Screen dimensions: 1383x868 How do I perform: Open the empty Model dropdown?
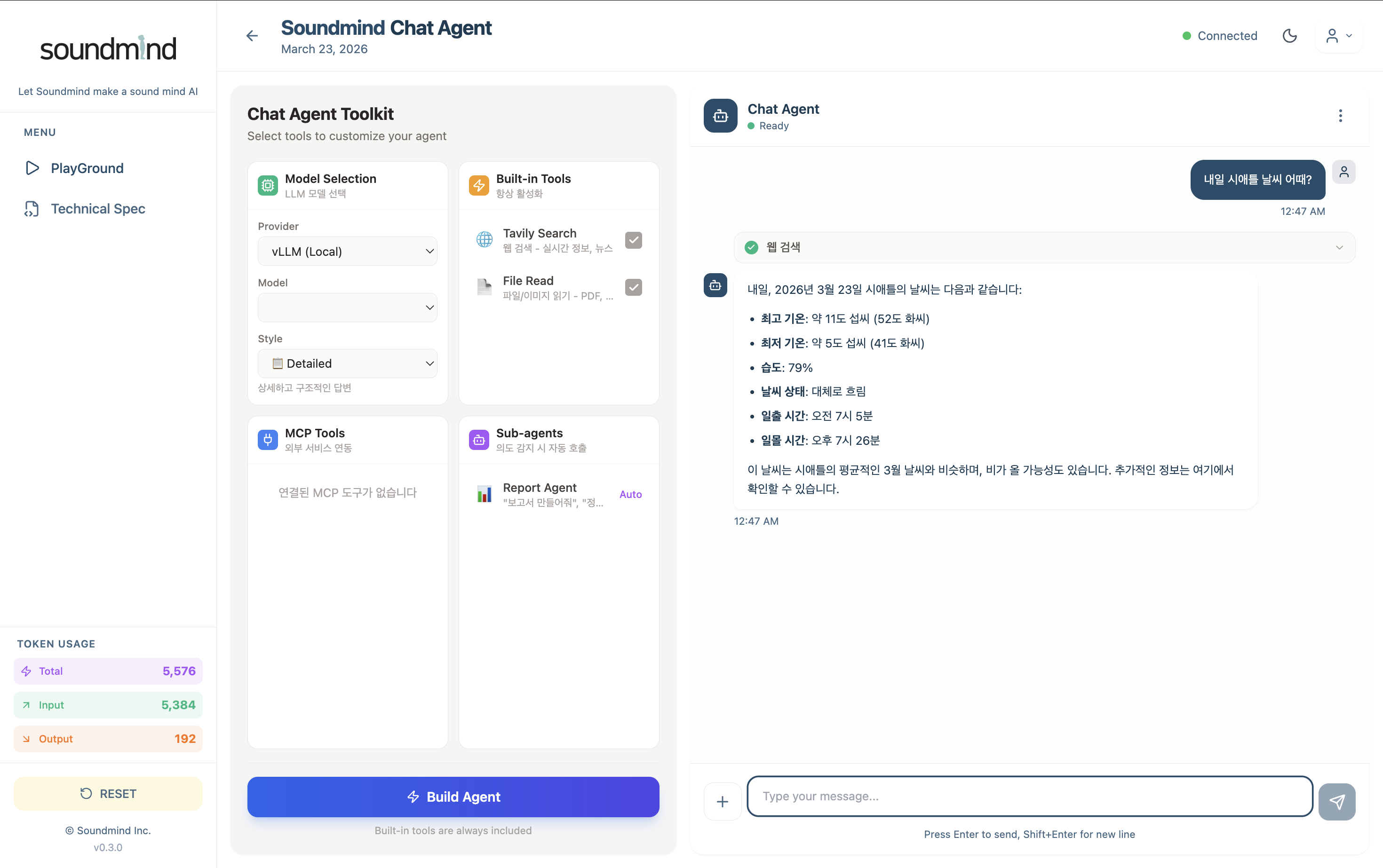348,308
